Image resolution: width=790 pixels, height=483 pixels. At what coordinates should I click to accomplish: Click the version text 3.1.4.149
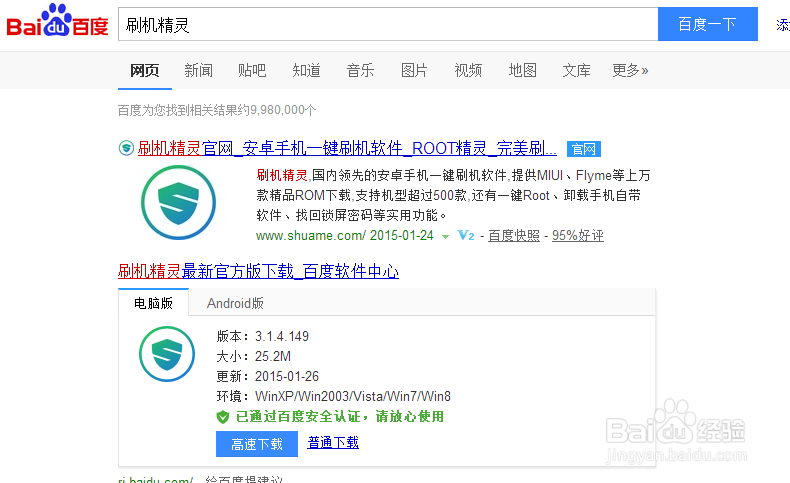pos(282,336)
